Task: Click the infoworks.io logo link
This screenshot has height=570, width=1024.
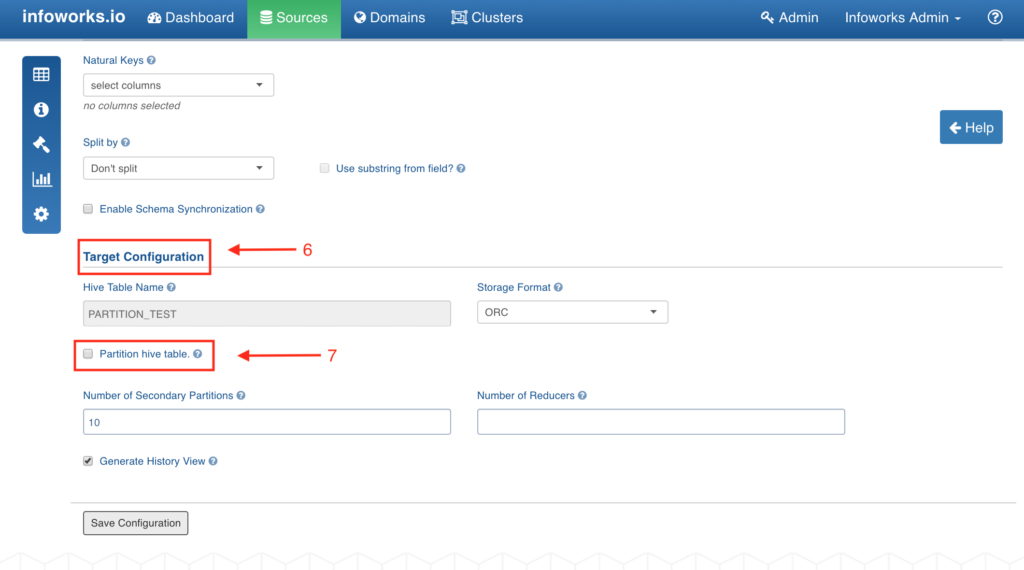Action: [74, 16]
